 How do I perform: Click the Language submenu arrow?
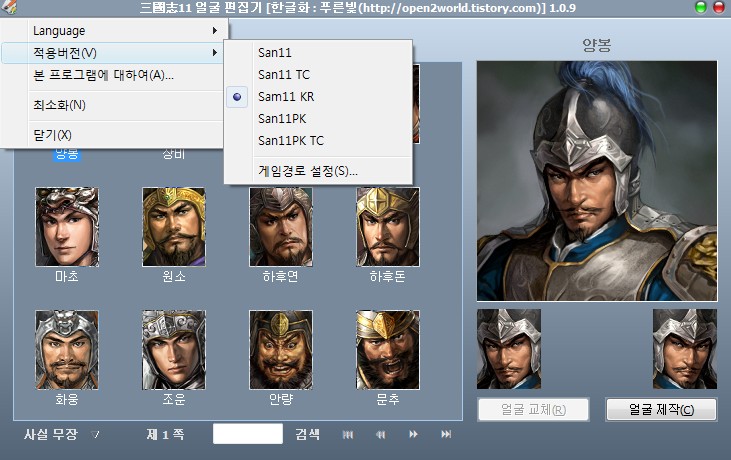214,31
